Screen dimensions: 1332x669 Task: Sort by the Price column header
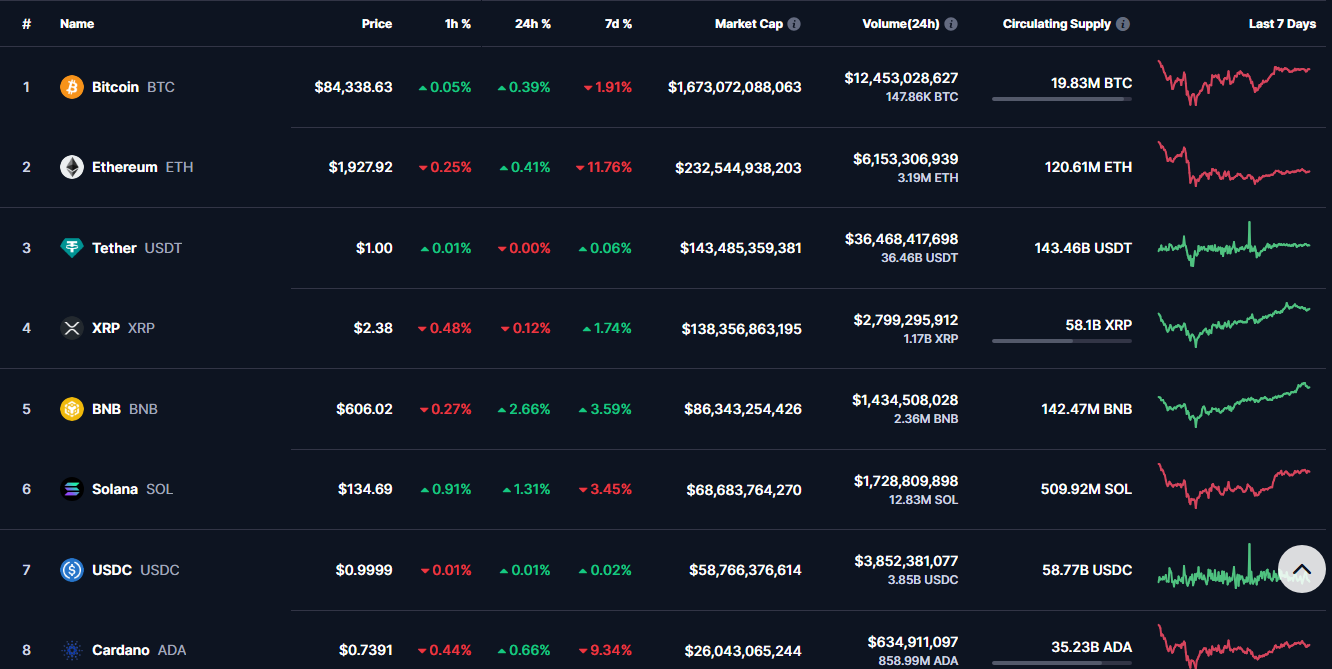point(377,24)
